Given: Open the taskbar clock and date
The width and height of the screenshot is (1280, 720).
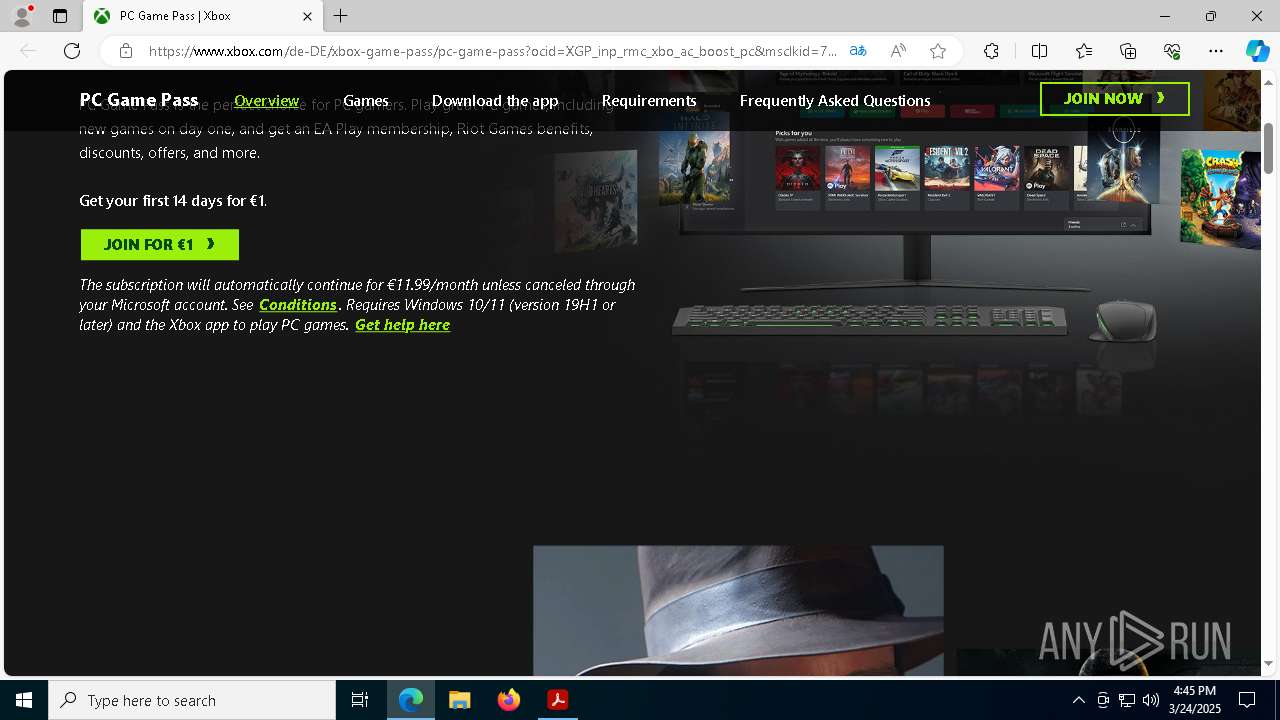Looking at the screenshot, I should pos(1194,700).
